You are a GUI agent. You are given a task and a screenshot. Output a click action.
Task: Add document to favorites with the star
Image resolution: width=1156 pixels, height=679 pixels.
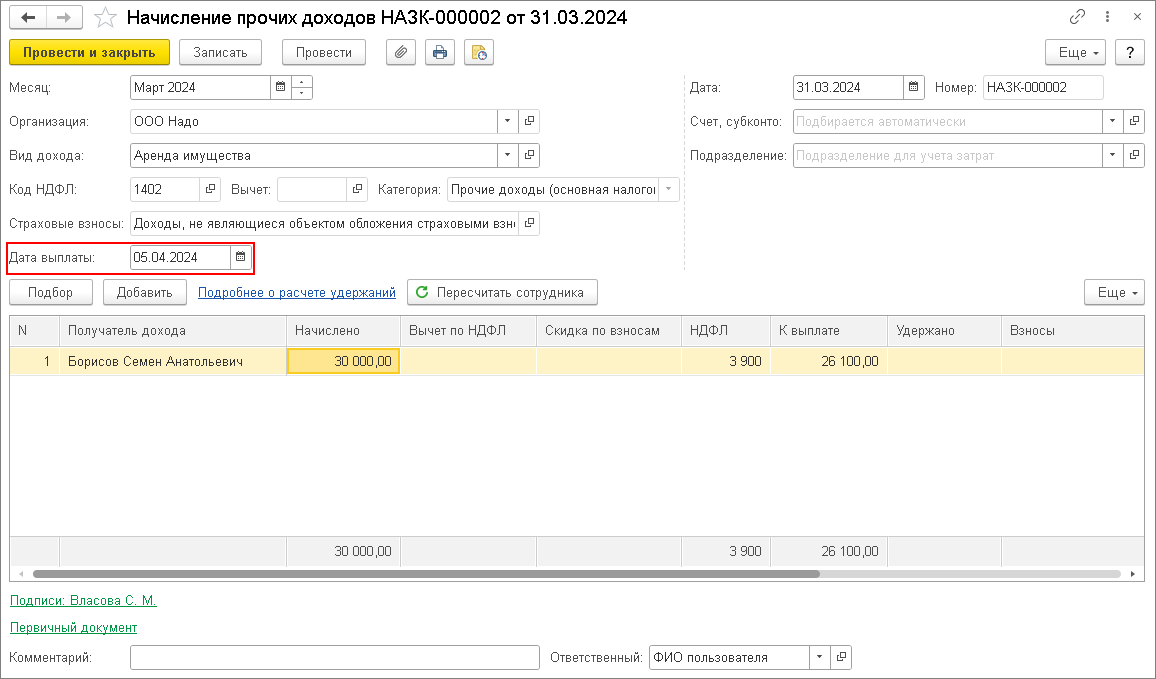coord(105,18)
